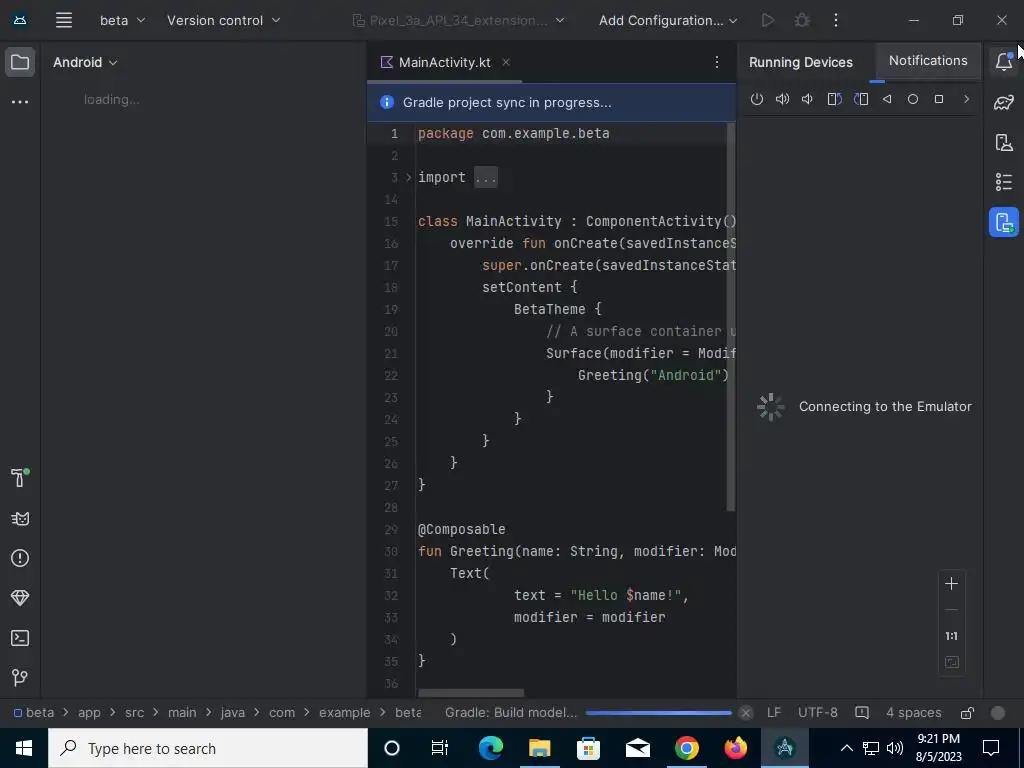Click the src breadcrumb

tap(135, 712)
